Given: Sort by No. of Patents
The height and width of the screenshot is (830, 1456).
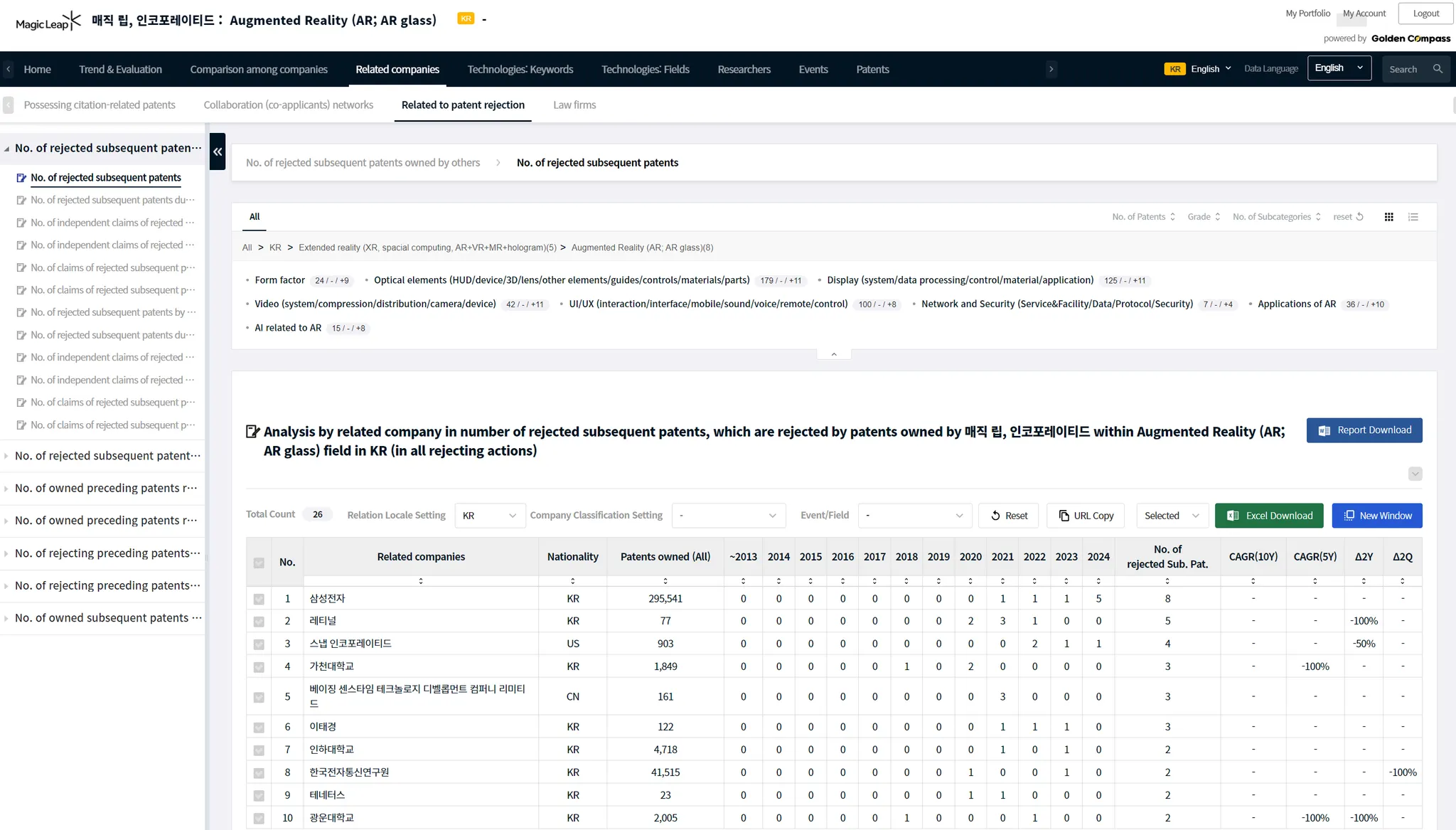Looking at the screenshot, I should tap(1143, 217).
